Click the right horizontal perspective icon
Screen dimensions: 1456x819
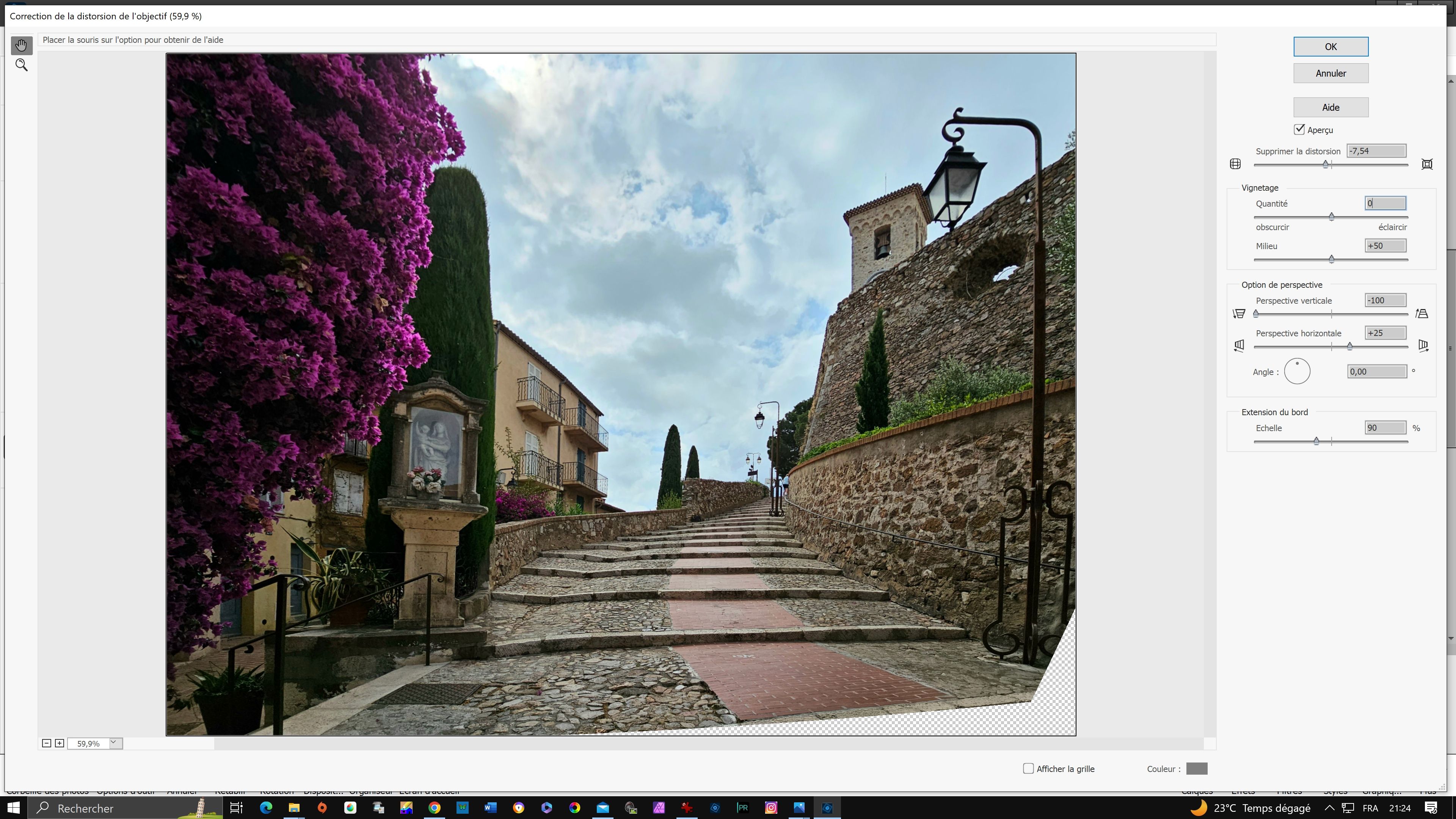1423,345
